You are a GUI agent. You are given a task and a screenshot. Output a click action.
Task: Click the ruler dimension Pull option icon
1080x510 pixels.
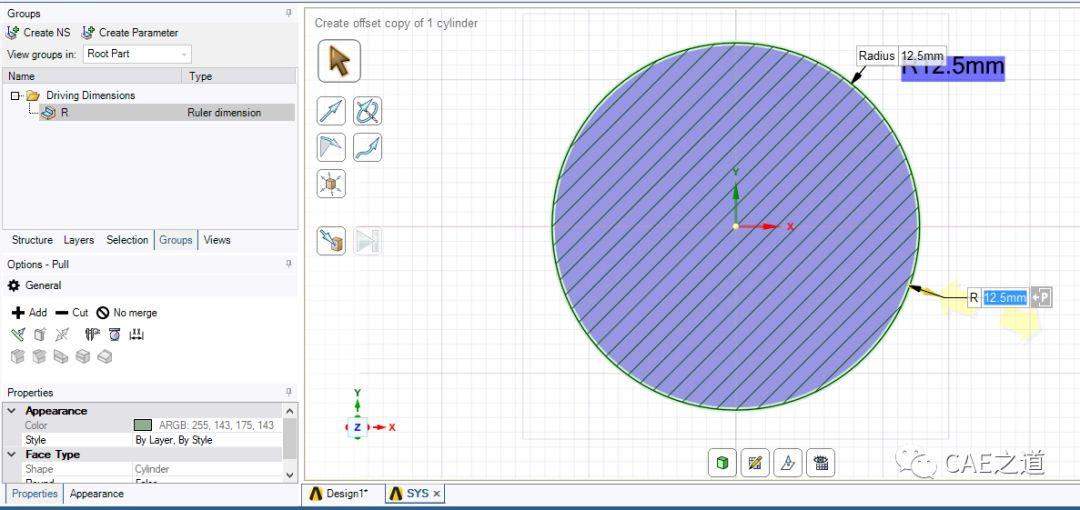pyautogui.click(x=136, y=334)
